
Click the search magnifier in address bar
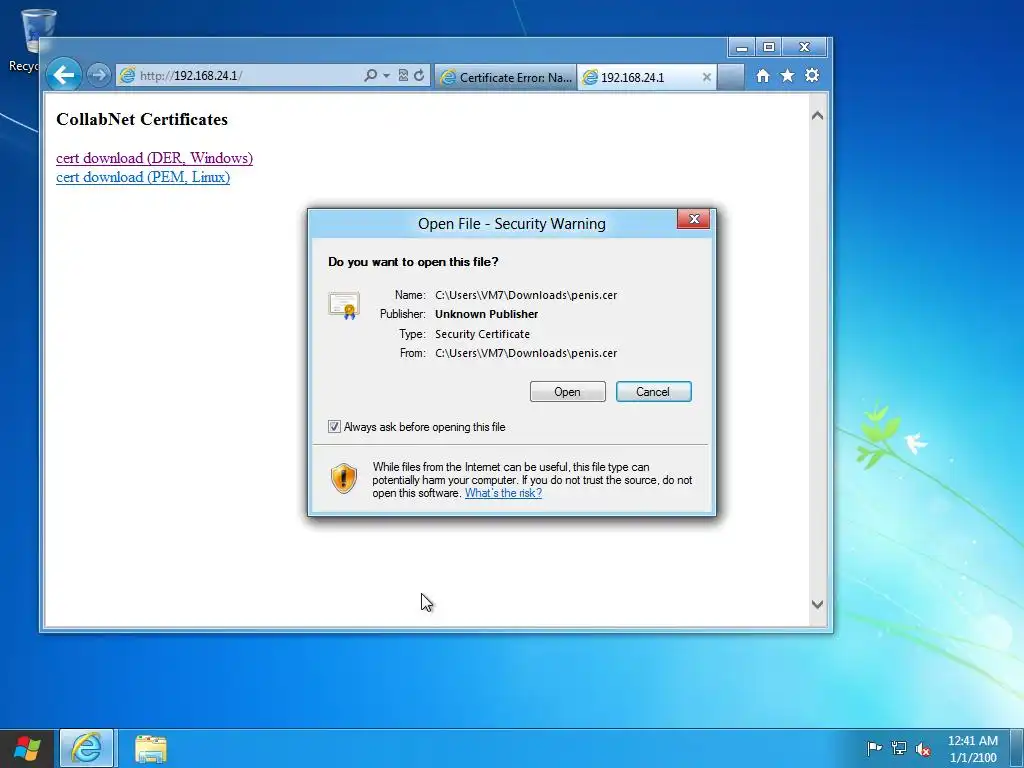tap(370, 75)
